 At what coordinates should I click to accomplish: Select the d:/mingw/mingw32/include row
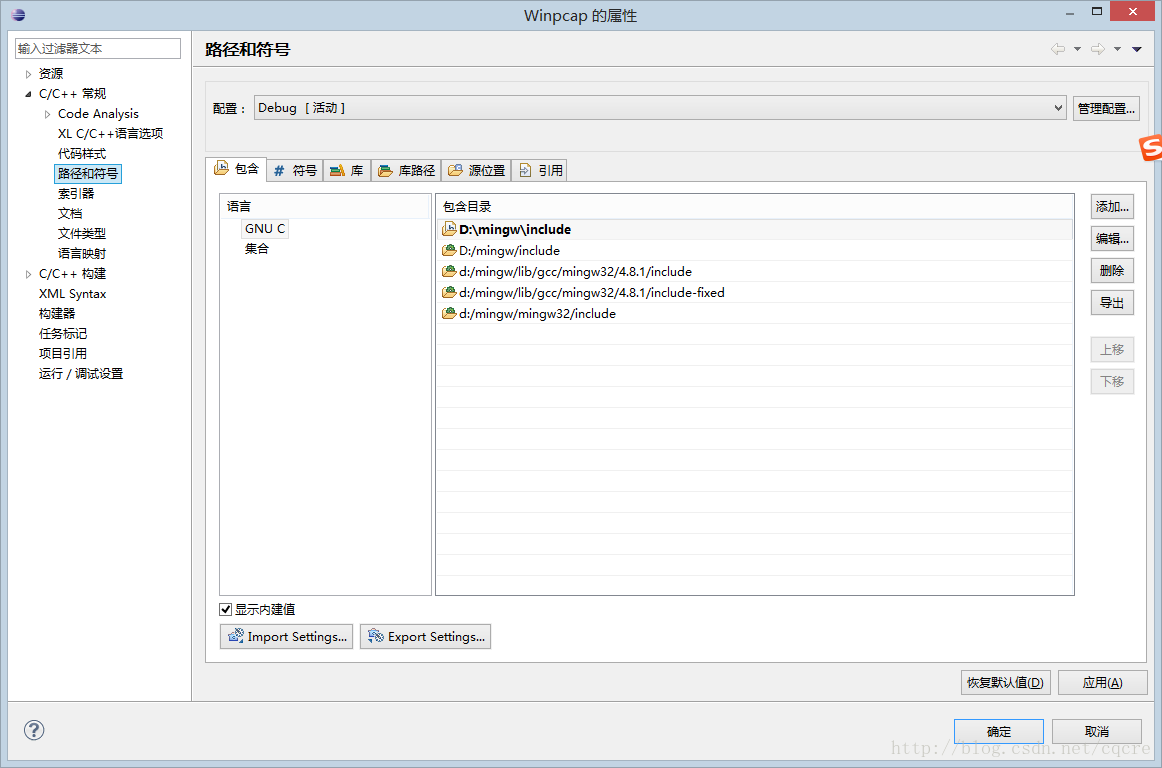tap(754, 314)
